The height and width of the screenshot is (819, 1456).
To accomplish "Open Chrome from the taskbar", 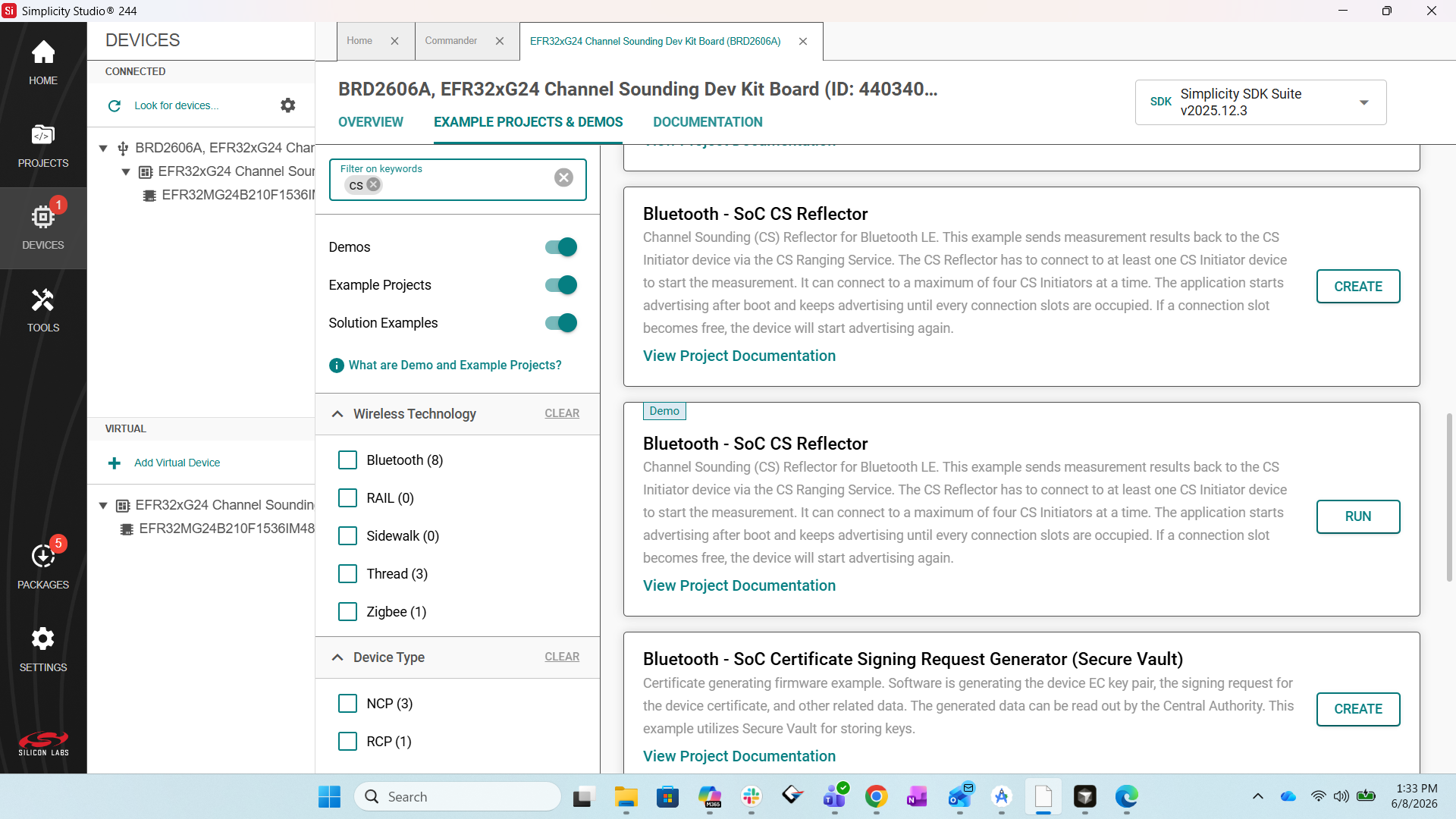I will coord(876,796).
